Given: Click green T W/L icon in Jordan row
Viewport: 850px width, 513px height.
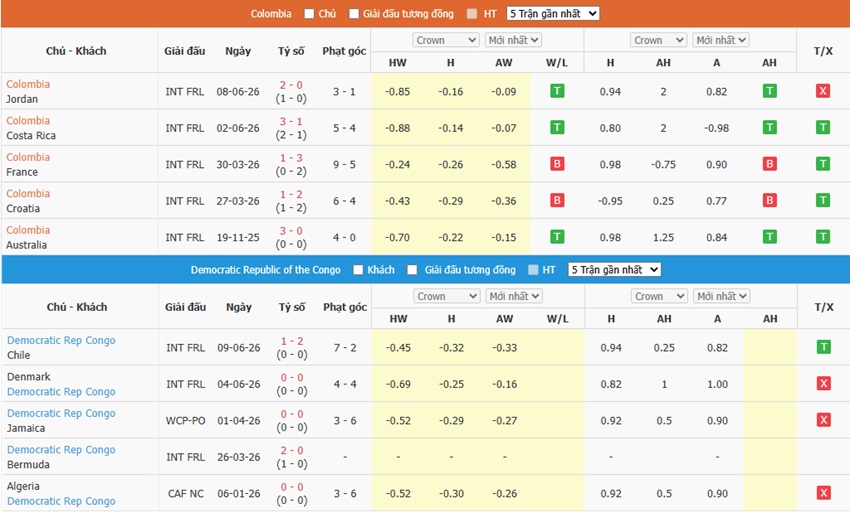Looking at the screenshot, I should pos(557,91).
